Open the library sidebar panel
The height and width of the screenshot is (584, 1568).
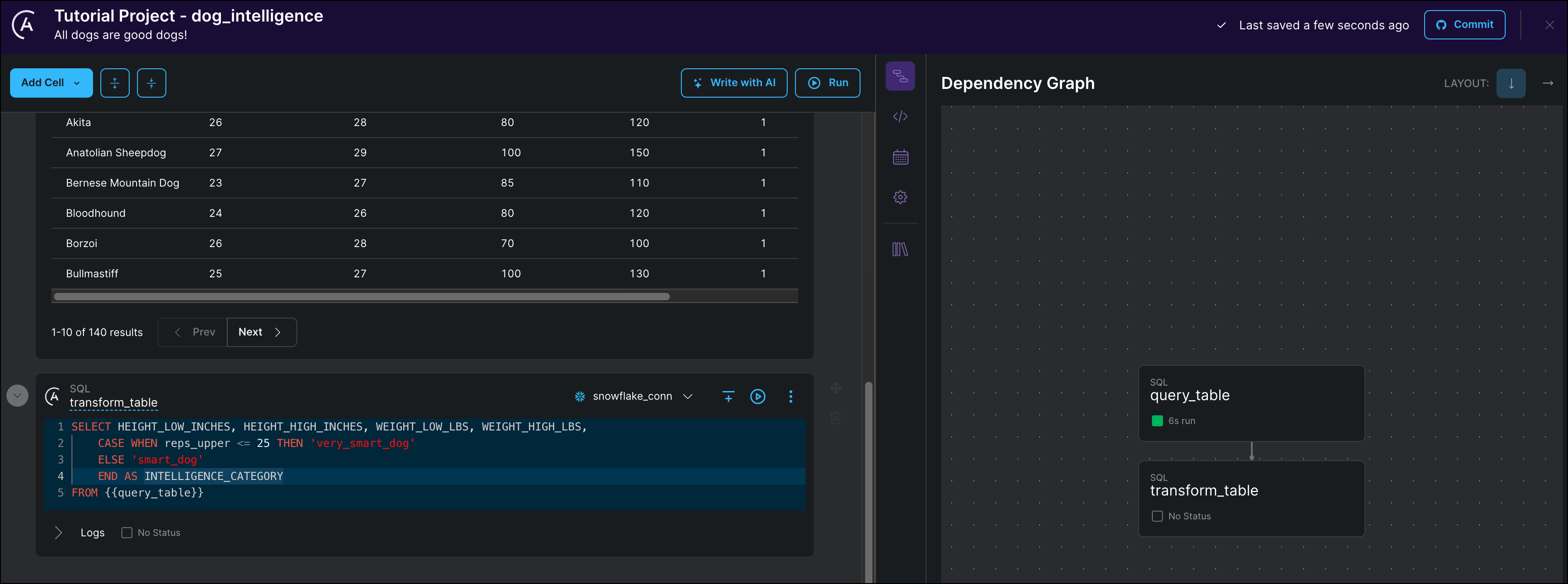[900, 248]
